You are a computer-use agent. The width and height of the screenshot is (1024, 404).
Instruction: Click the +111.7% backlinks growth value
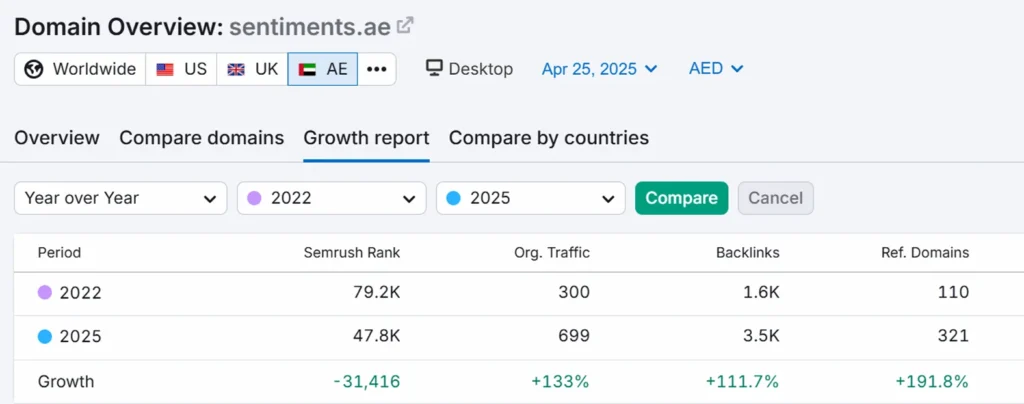click(743, 382)
